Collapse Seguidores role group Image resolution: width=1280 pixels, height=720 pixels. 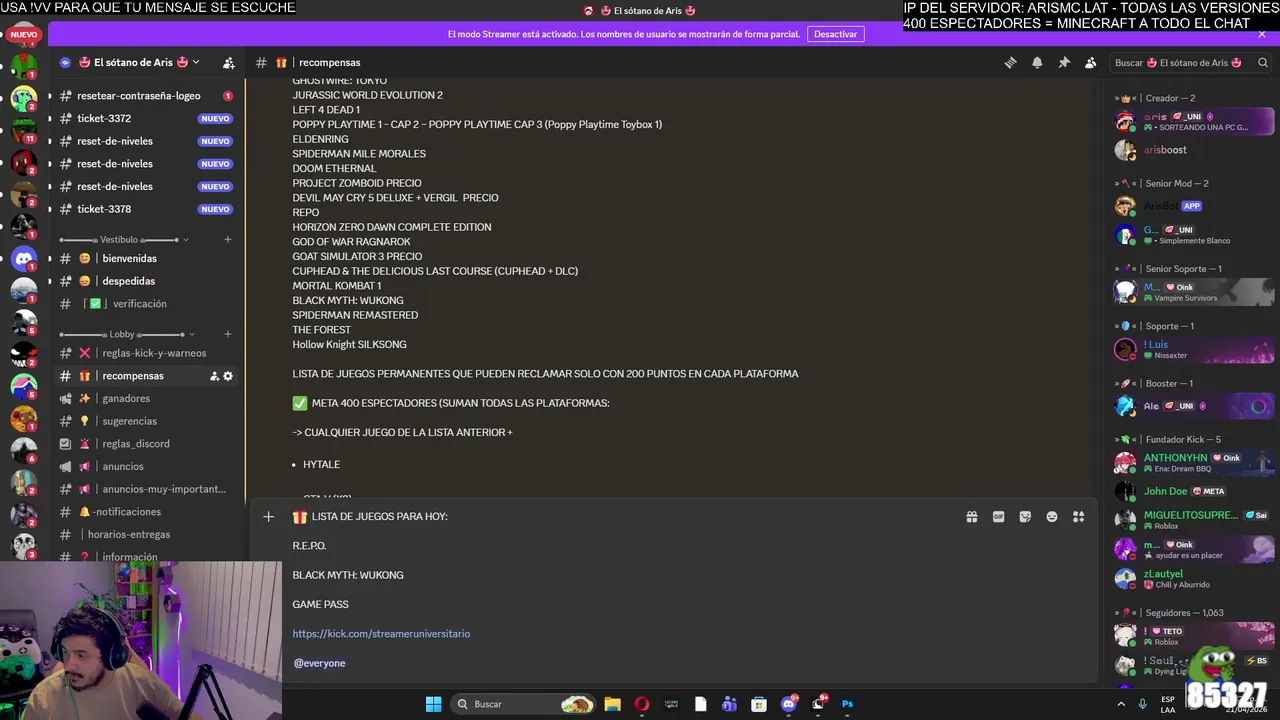1170,612
